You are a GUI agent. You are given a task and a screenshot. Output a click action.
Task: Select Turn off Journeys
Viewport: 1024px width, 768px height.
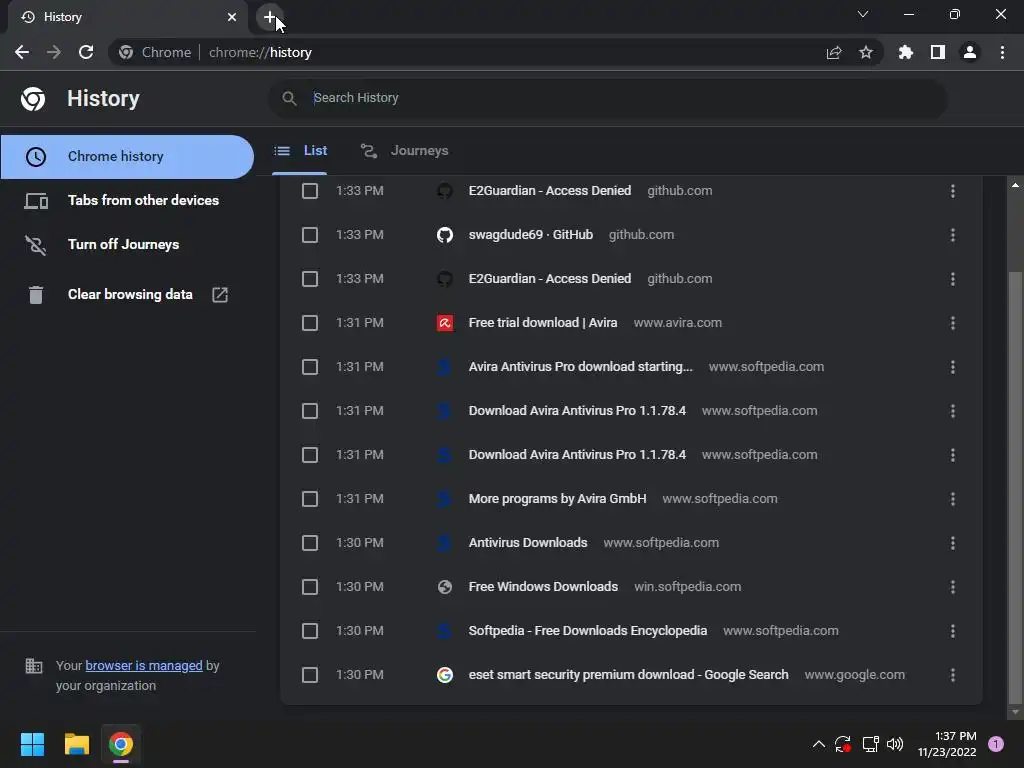[123, 244]
